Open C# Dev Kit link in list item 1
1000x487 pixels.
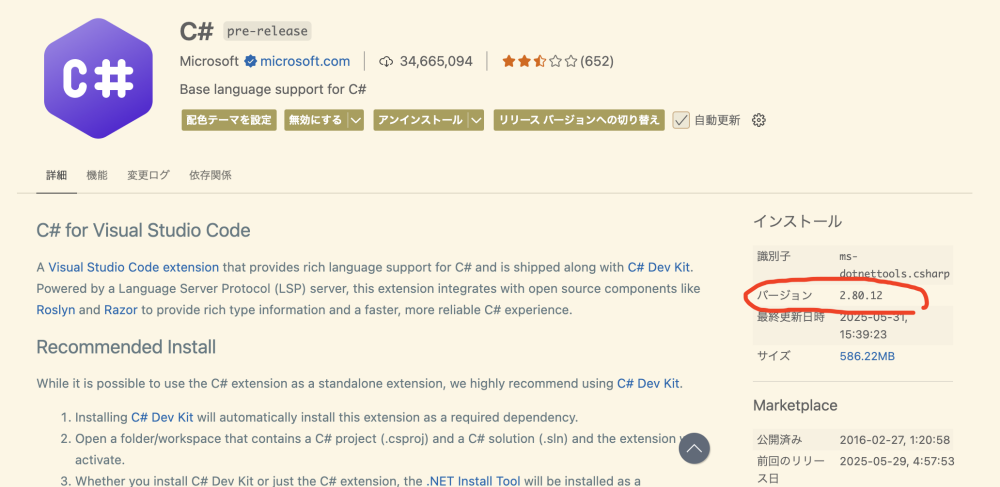click(162, 418)
